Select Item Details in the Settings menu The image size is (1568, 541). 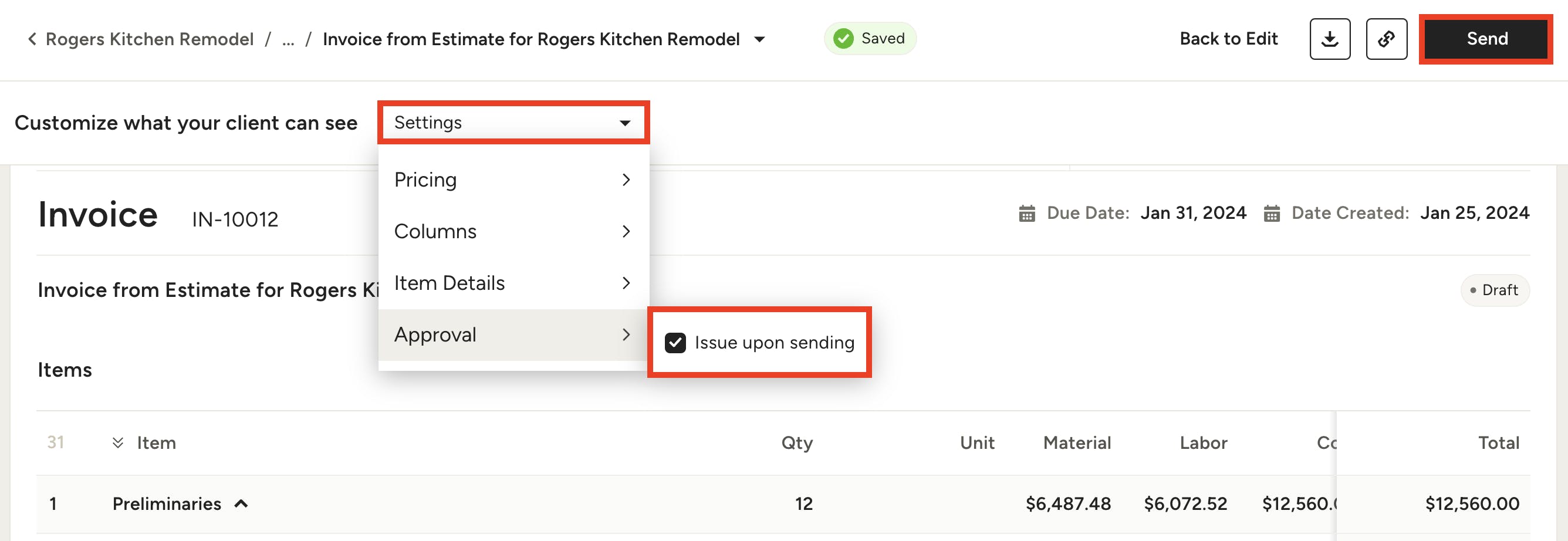pyautogui.click(x=450, y=282)
